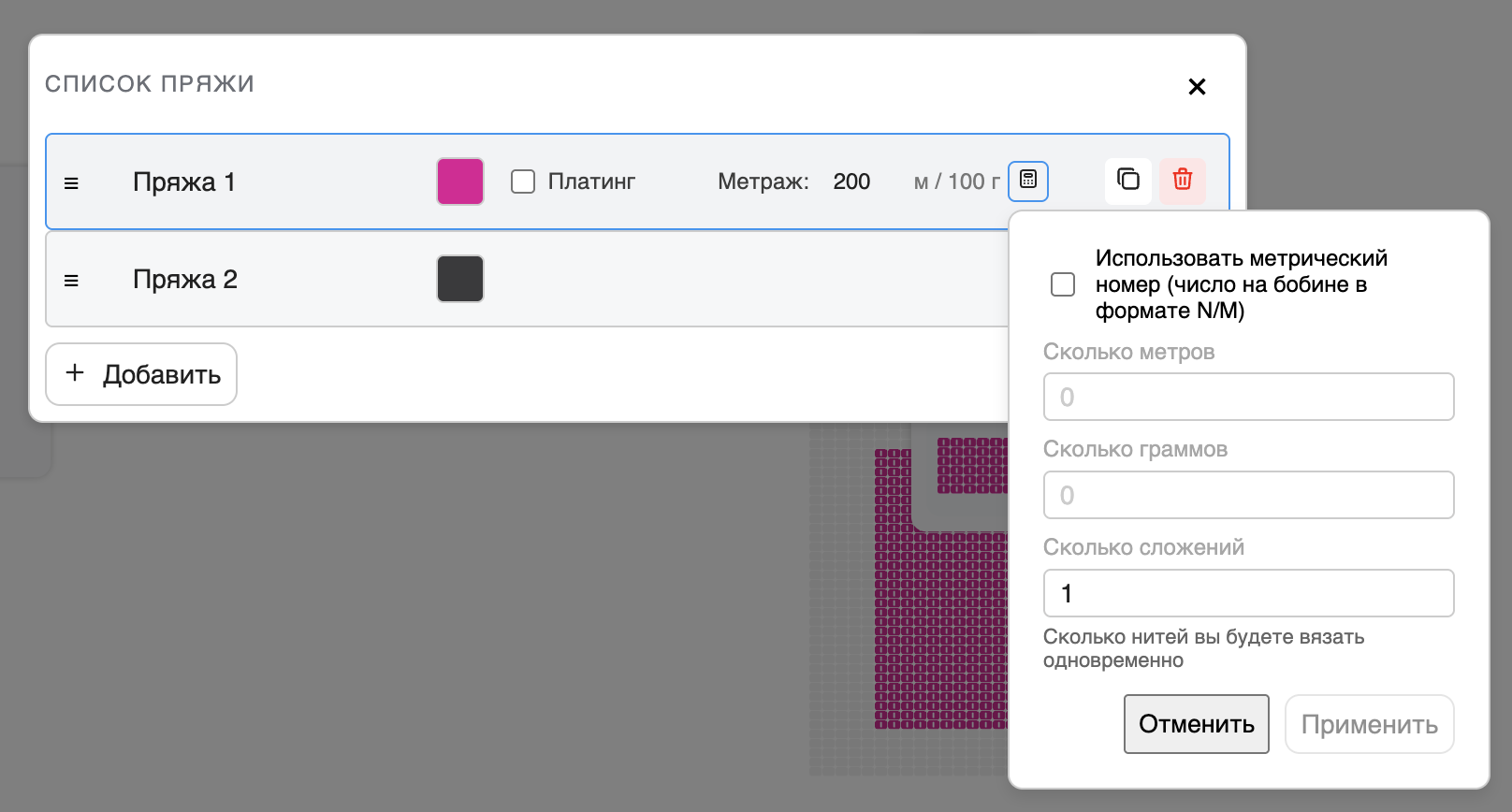Focus the Сколько граммов input field
This screenshot has width=1512, height=812.
[1249, 495]
